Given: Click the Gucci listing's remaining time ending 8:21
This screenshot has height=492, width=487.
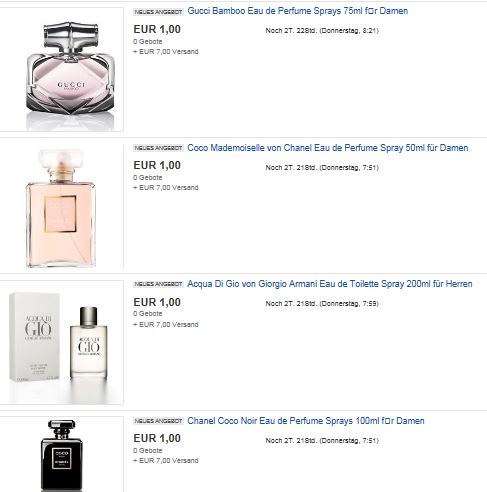Looking at the screenshot, I should (x=322, y=31).
